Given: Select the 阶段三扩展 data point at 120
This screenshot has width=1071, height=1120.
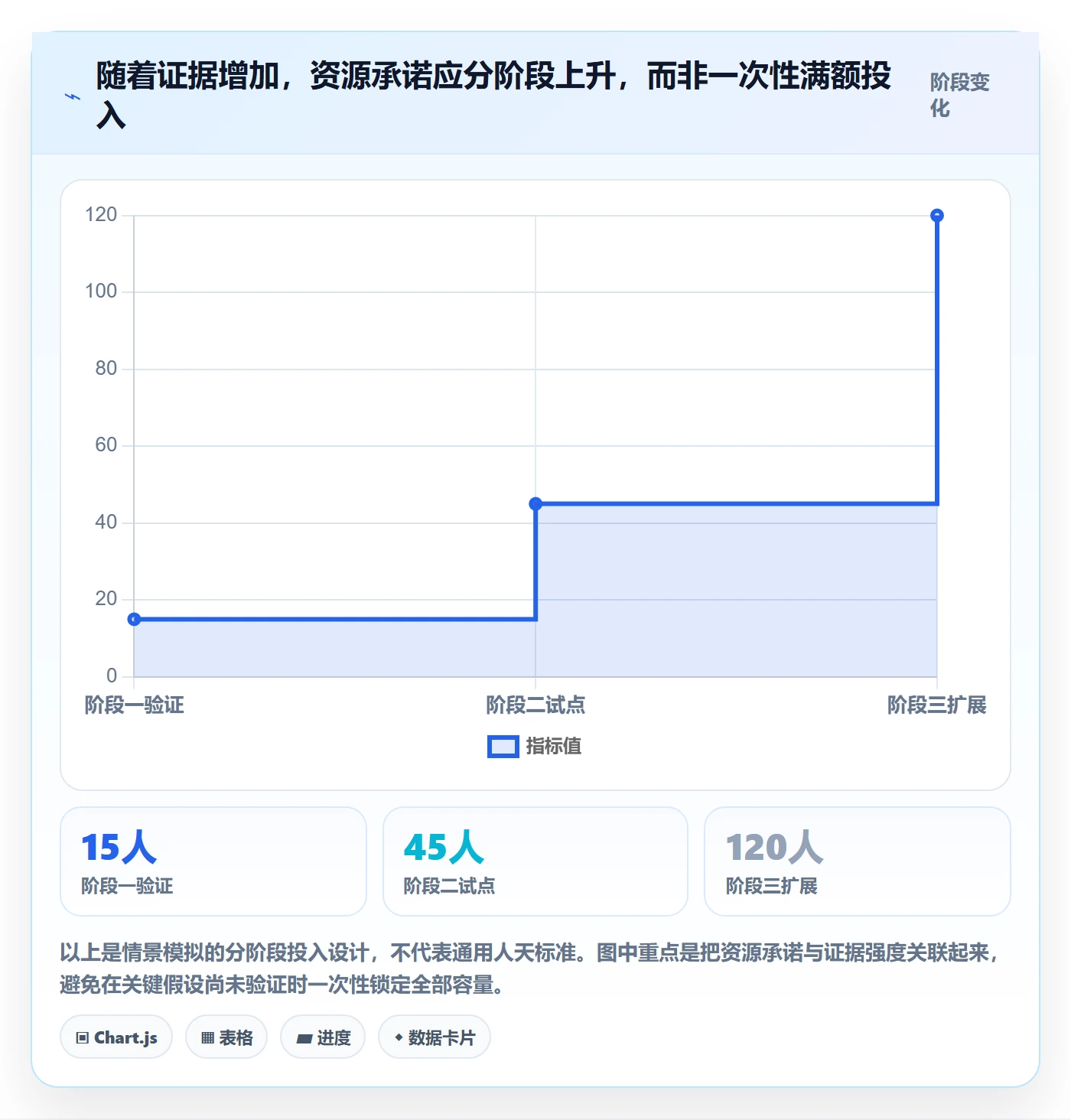Looking at the screenshot, I should [x=937, y=216].
